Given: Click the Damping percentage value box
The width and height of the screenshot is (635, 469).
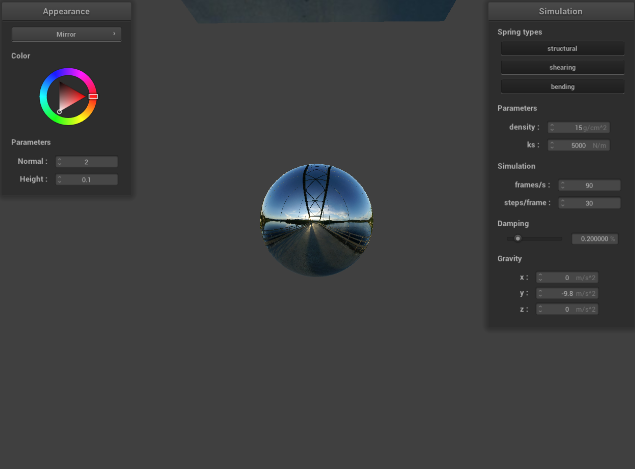Looking at the screenshot, I should tap(594, 239).
